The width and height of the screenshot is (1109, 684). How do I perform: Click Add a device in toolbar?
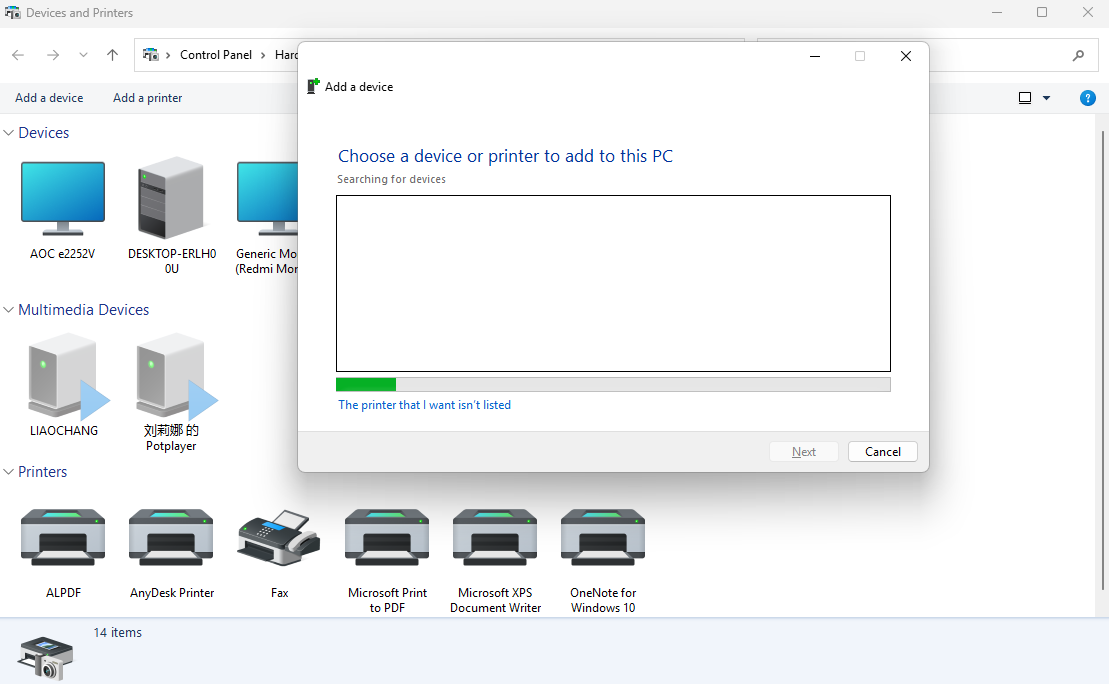coord(49,98)
